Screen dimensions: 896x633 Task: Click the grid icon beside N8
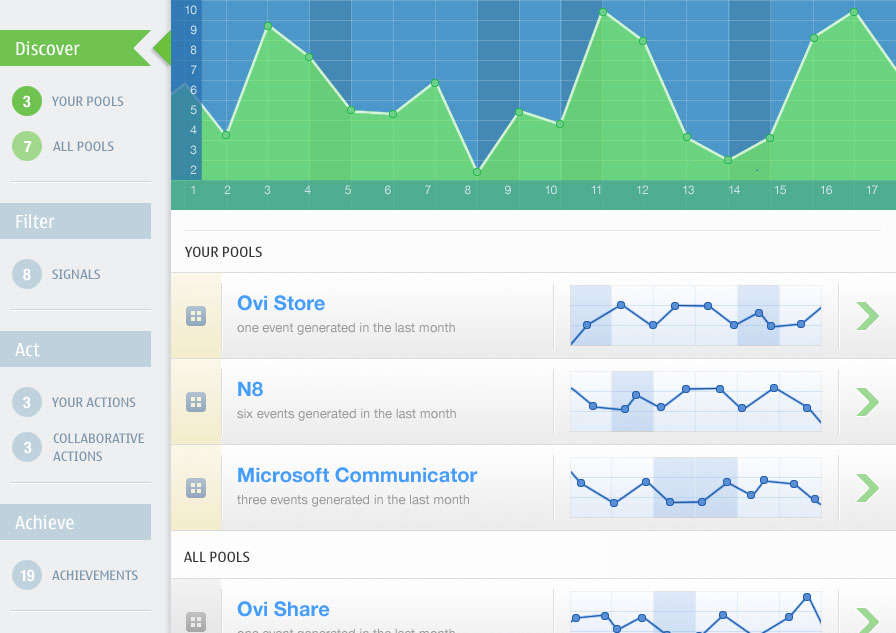point(196,402)
